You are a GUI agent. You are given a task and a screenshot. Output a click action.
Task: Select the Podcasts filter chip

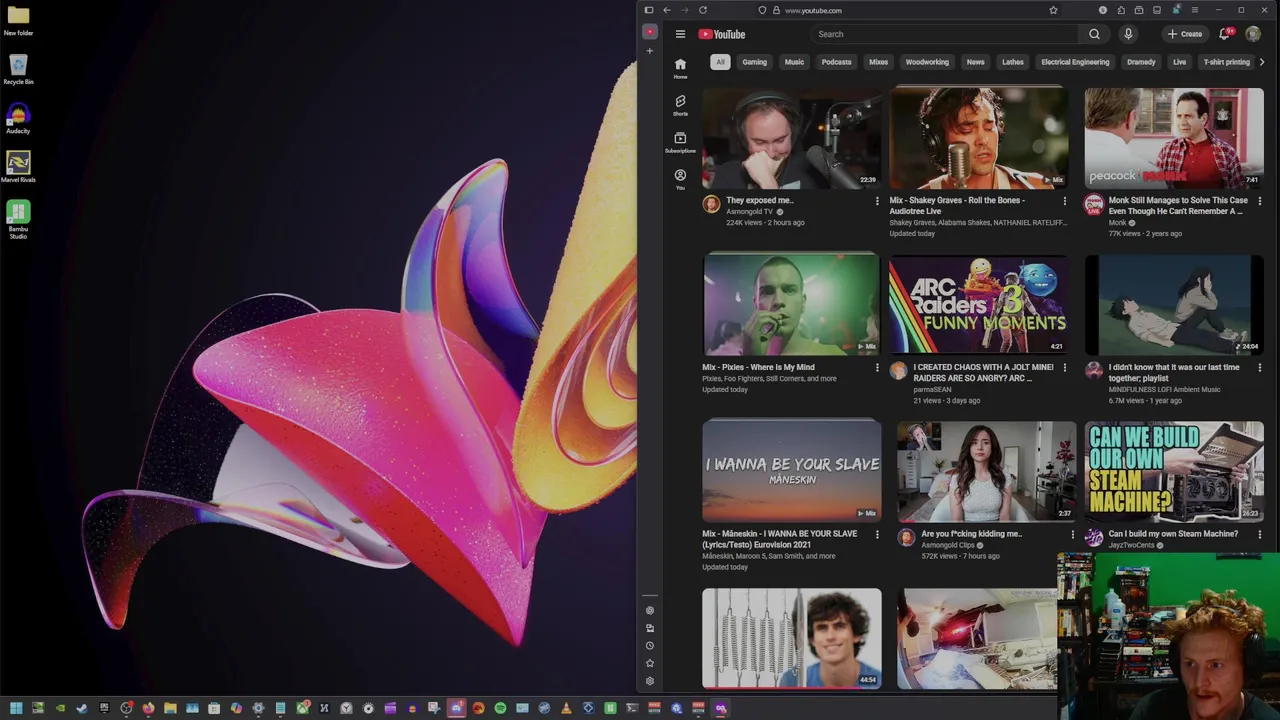[x=836, y=62]
